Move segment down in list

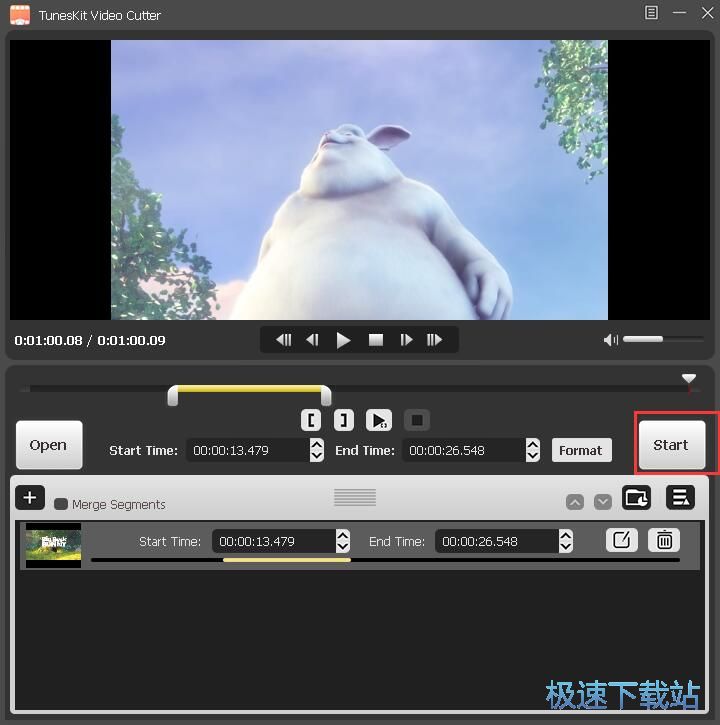603,502
